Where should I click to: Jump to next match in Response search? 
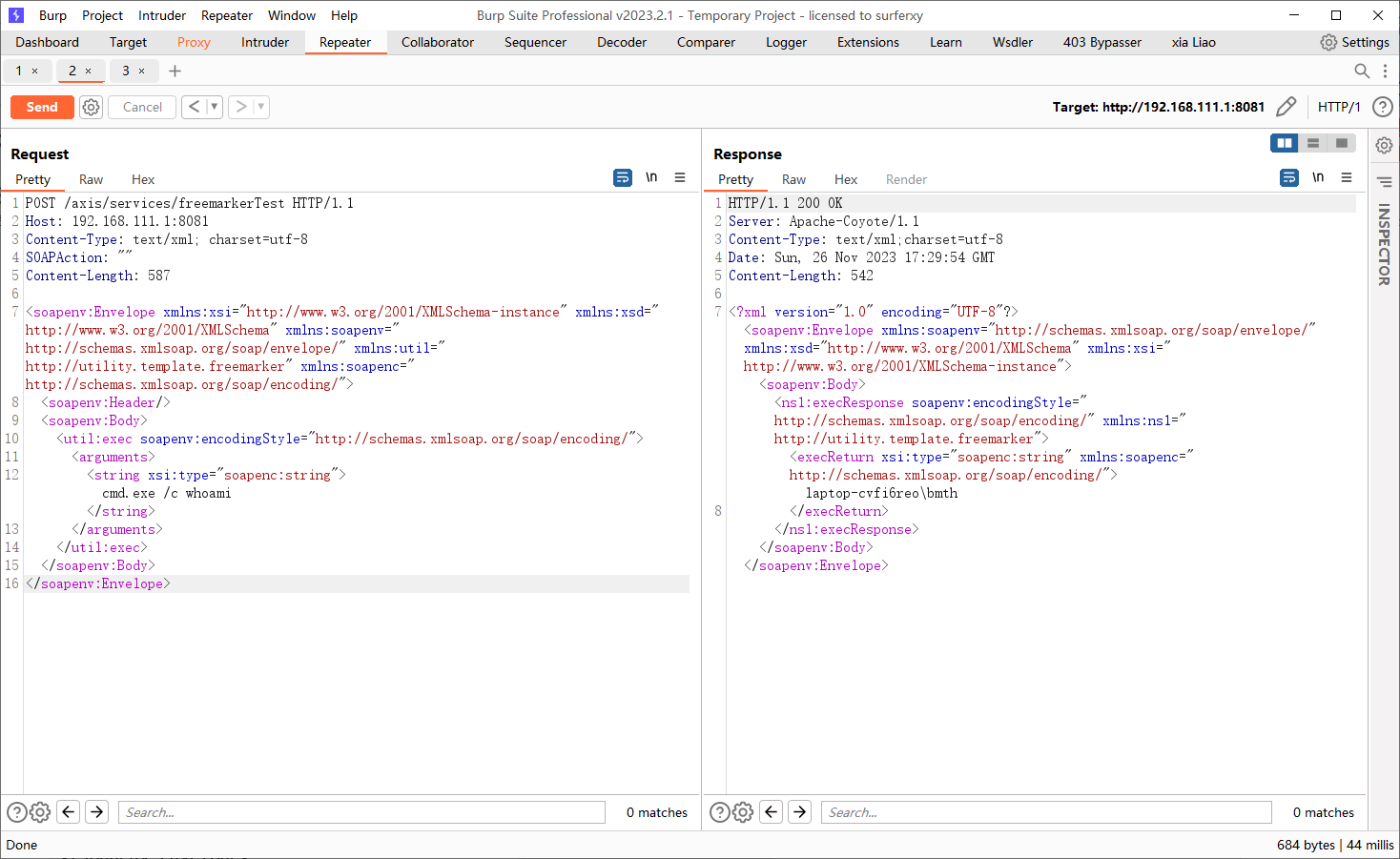pos(800,812)
